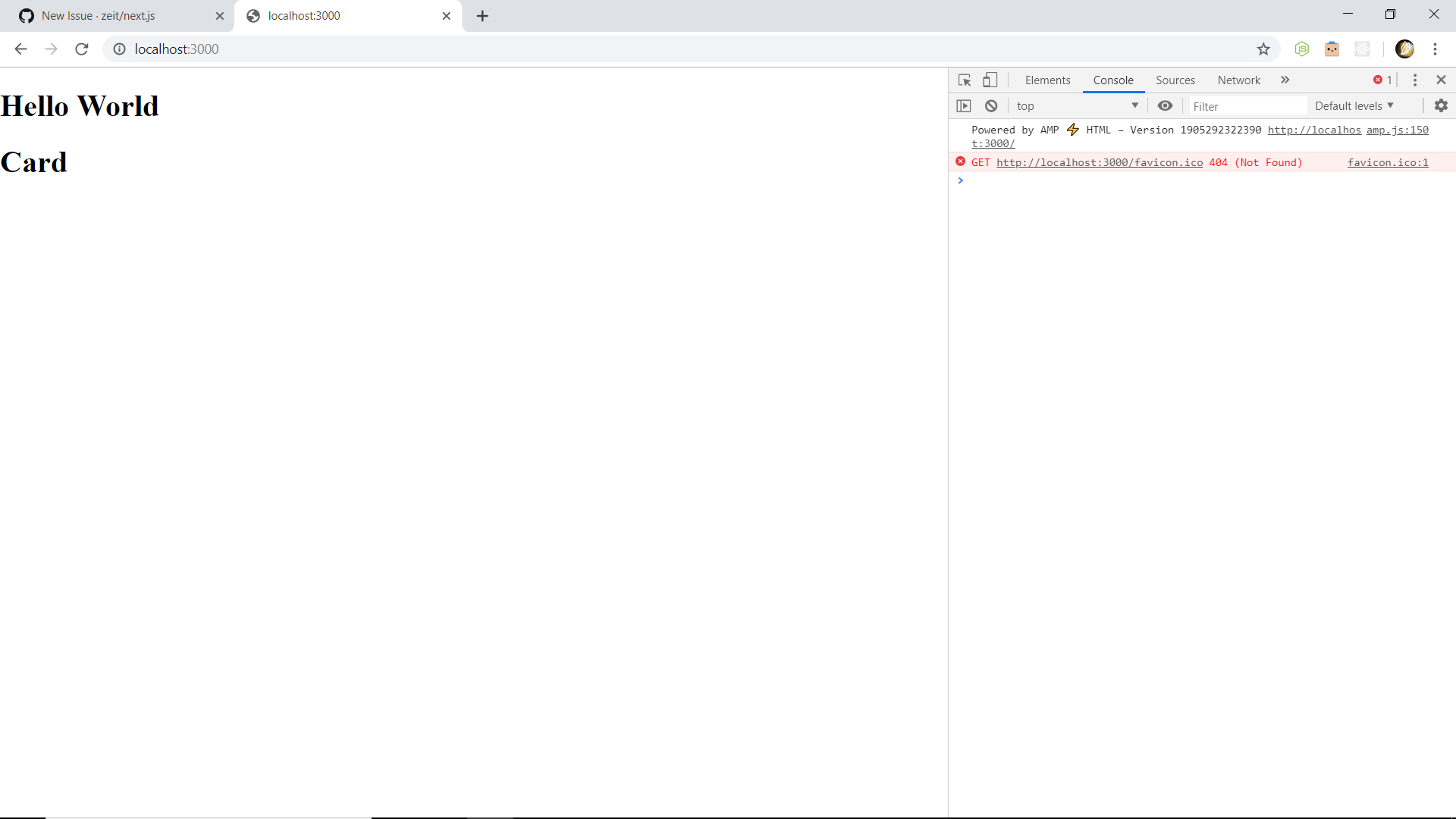The height and width of the screenshot is (819, 1456).
Task: Open the Sources panel
Action: click(1175, 80)
